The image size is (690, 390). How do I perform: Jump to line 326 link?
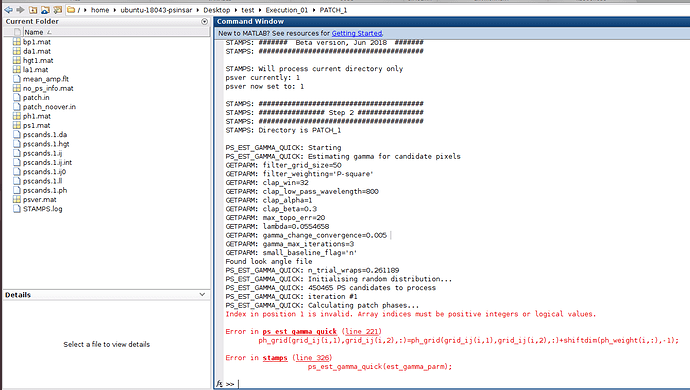pos(312,358)
